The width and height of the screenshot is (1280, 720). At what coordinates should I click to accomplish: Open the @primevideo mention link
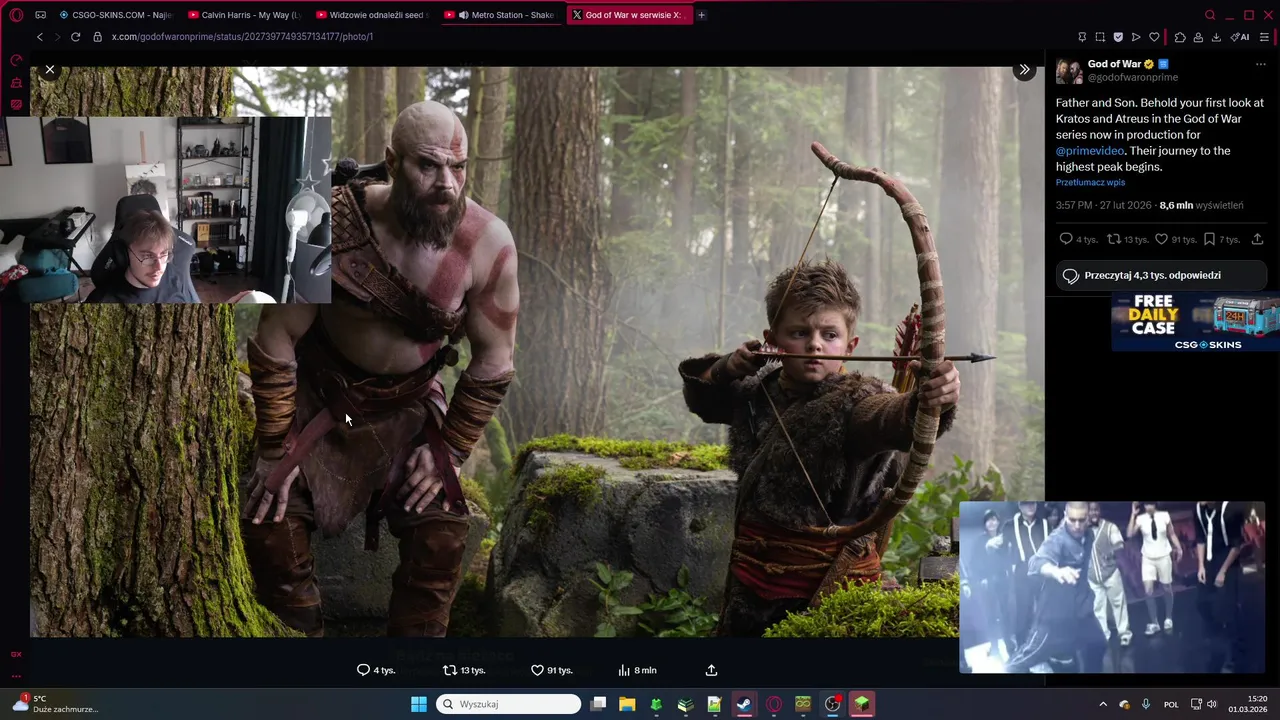coord(1089,150)
